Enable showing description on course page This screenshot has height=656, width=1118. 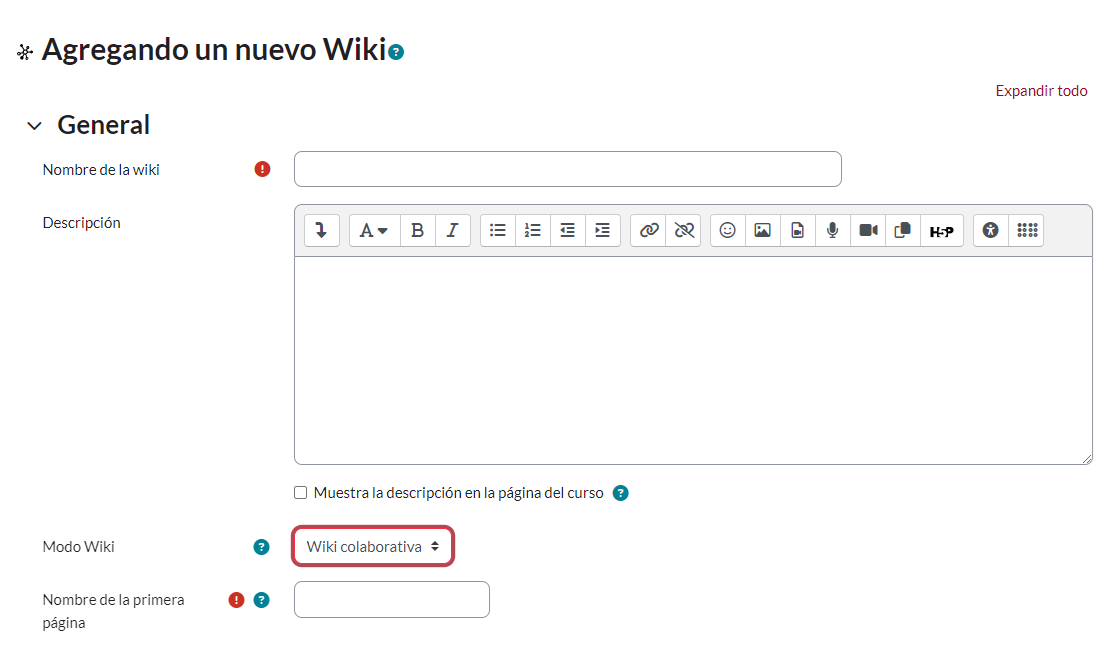pyautogui.click(x=301, y=493)
